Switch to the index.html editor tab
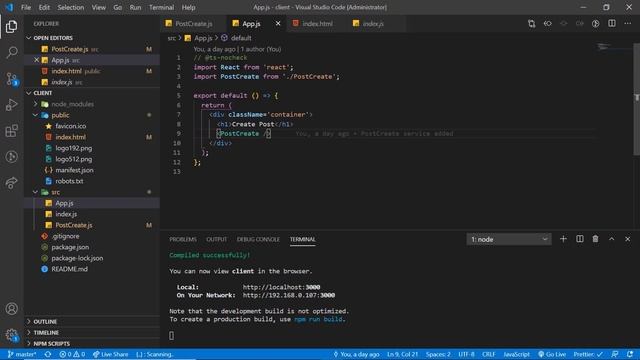The width and height of the screenshot is (640, 360). point(317,24)
